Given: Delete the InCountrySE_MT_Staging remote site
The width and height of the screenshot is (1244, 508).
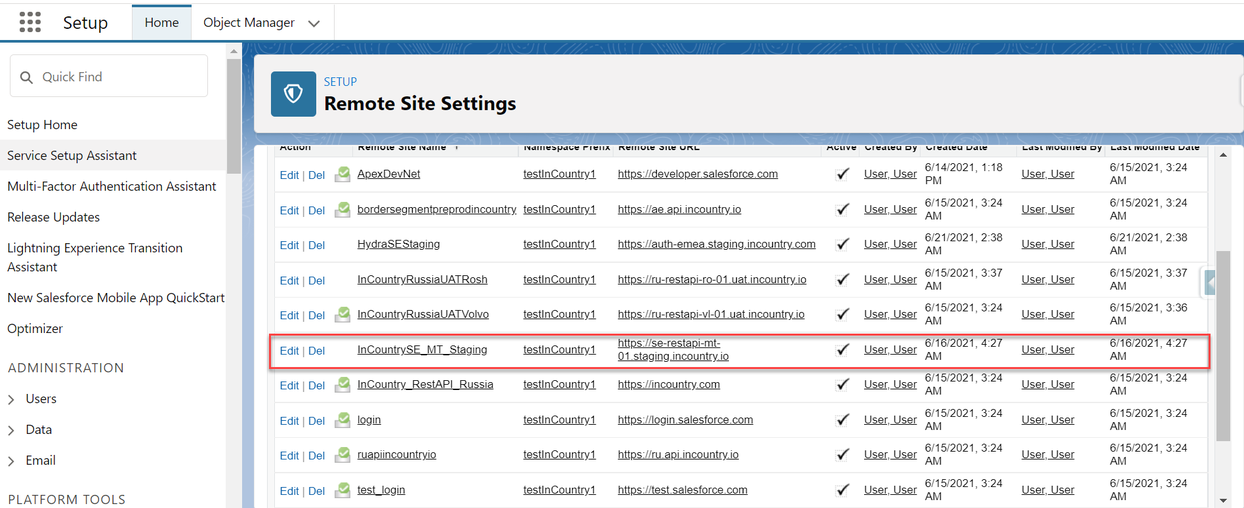Looking at the screenshot, I should pos(316,351).
